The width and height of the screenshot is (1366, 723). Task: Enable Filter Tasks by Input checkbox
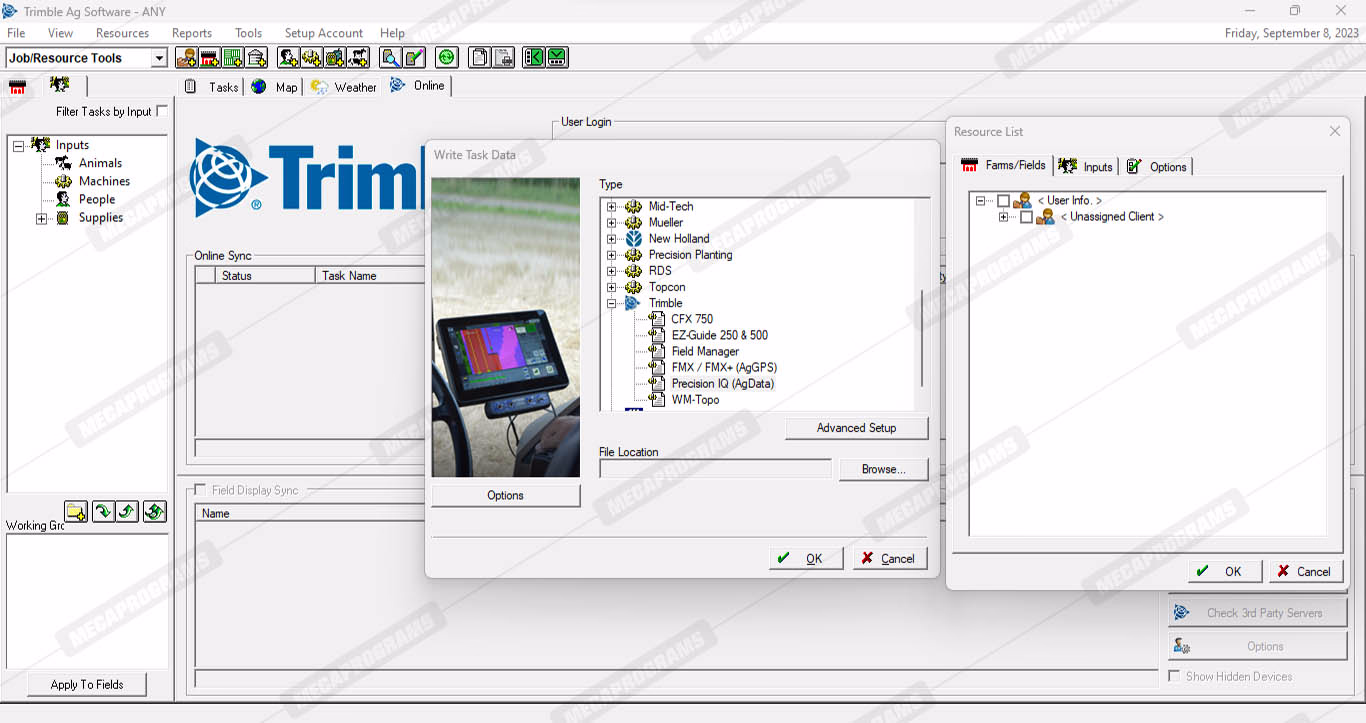(x=162, y=111)
